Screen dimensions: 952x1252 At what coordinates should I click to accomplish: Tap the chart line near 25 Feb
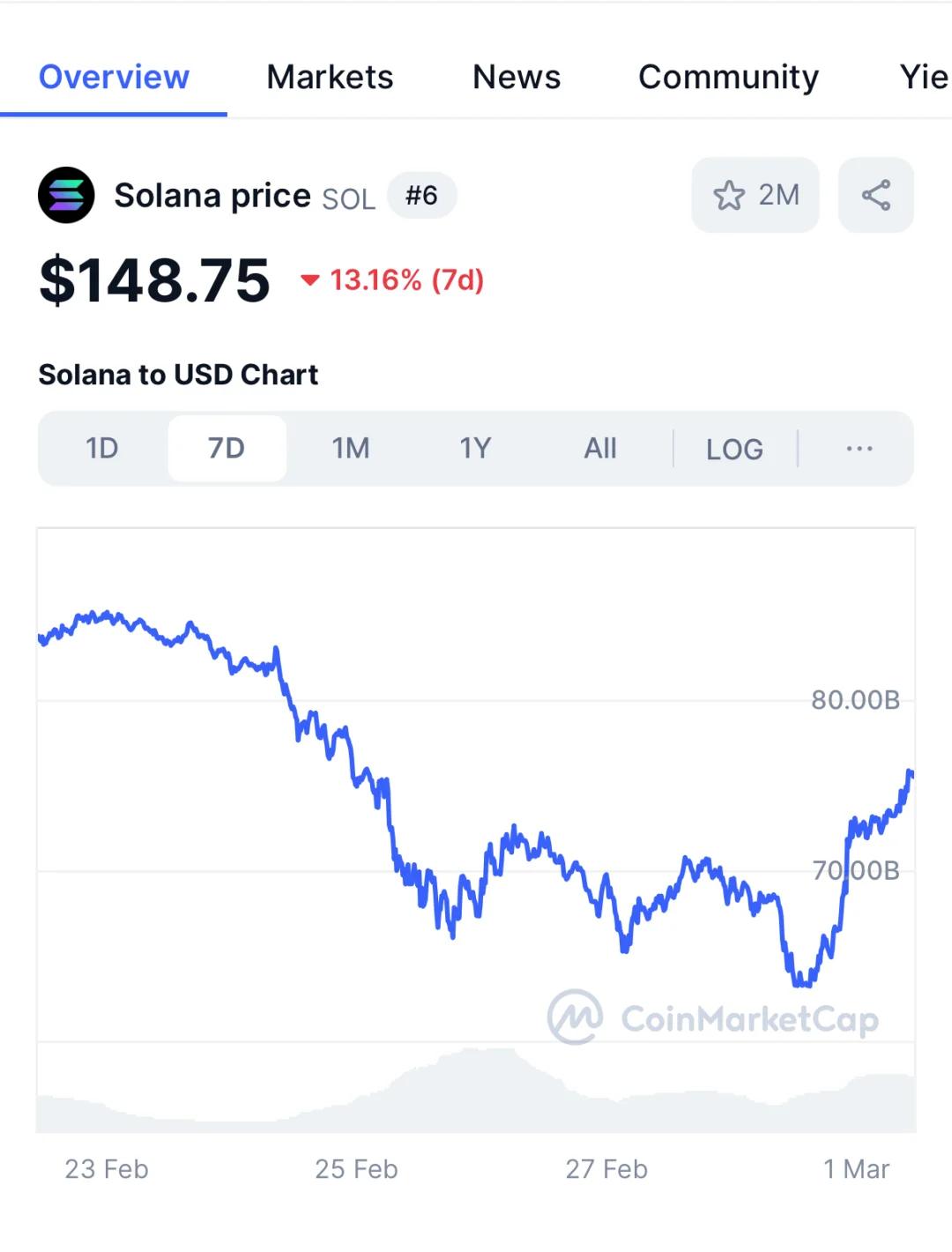point(357,776)
